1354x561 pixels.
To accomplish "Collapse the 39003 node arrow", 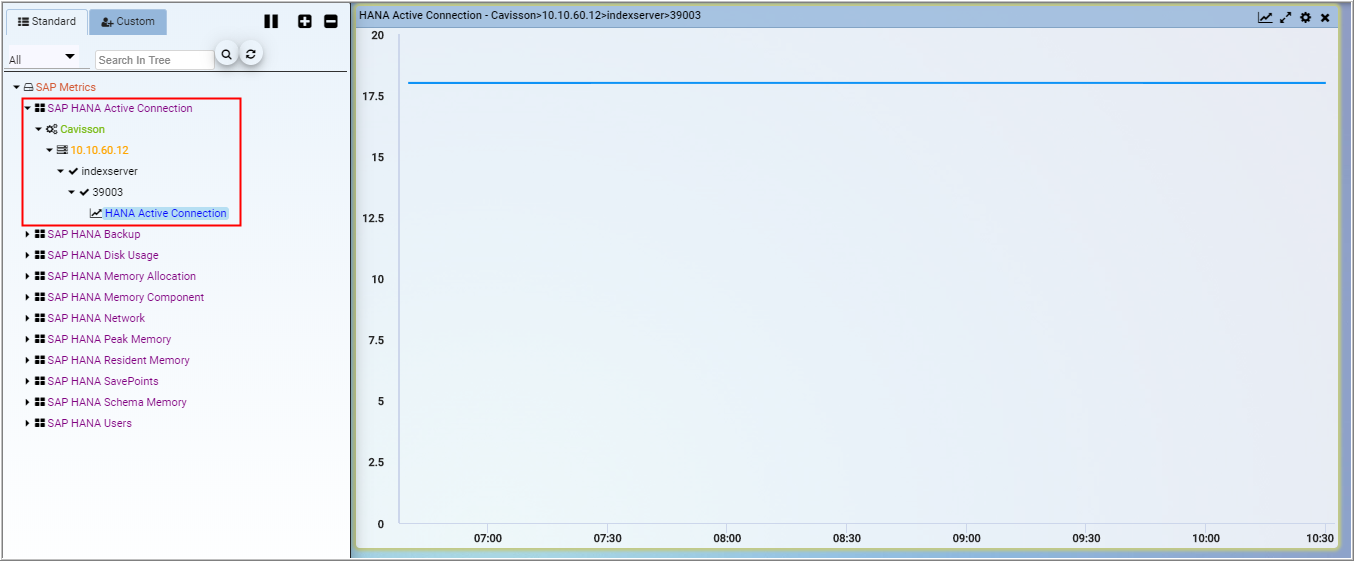I will coord(72,192).
